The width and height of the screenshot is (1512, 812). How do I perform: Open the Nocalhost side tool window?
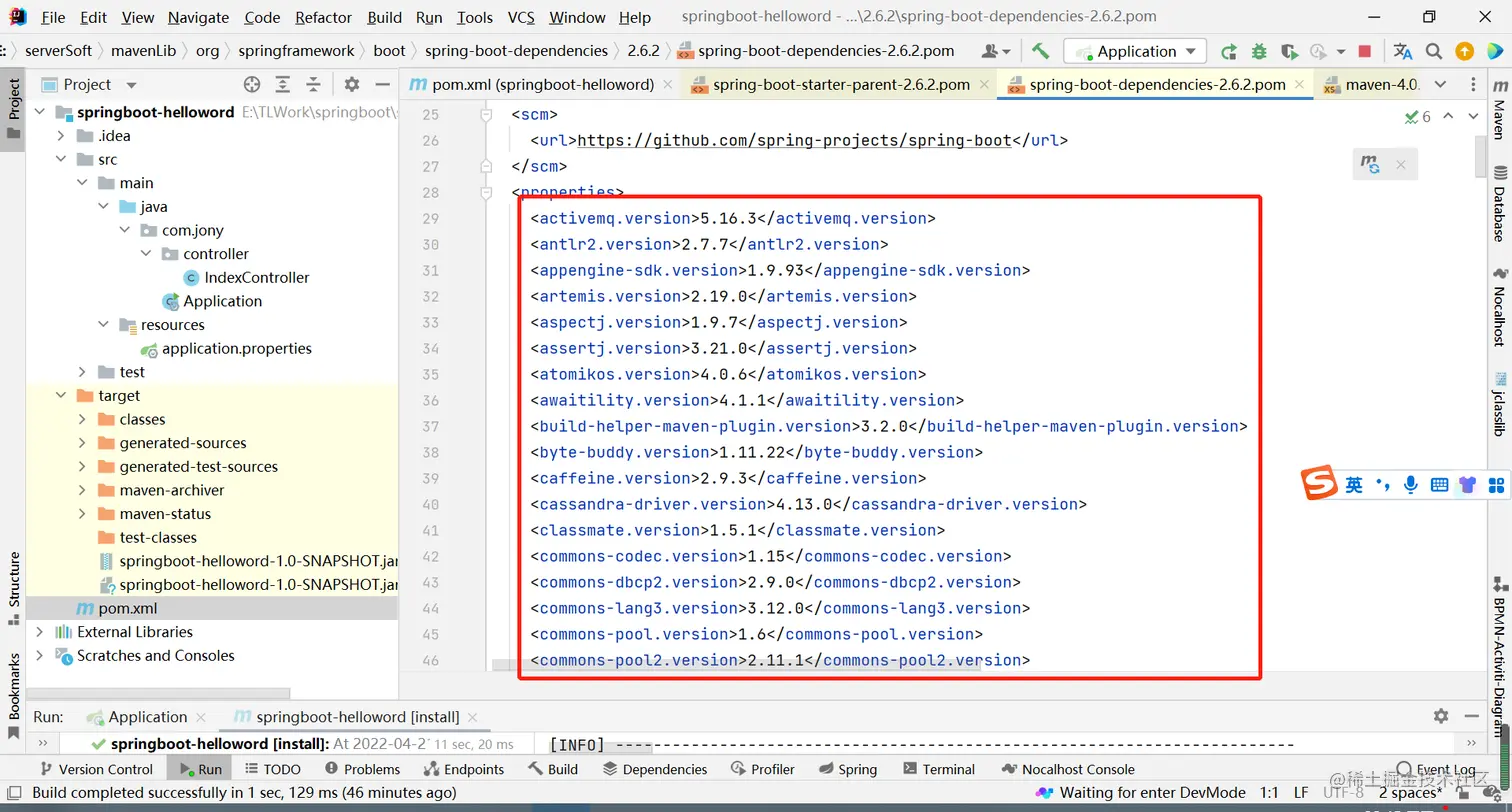1499,306
